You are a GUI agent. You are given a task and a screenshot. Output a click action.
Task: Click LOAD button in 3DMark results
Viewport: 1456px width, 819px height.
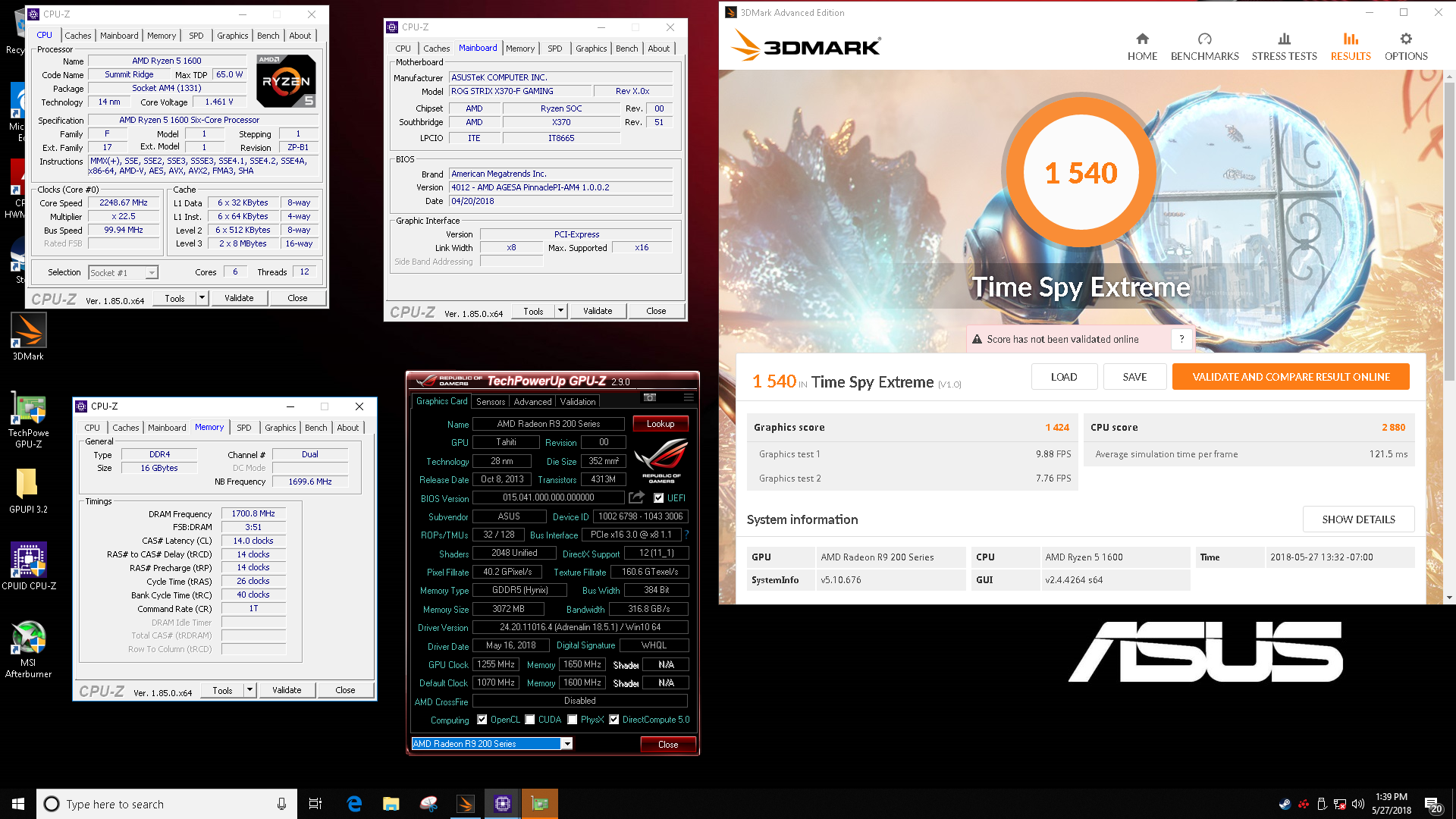tap(1064, 377)
